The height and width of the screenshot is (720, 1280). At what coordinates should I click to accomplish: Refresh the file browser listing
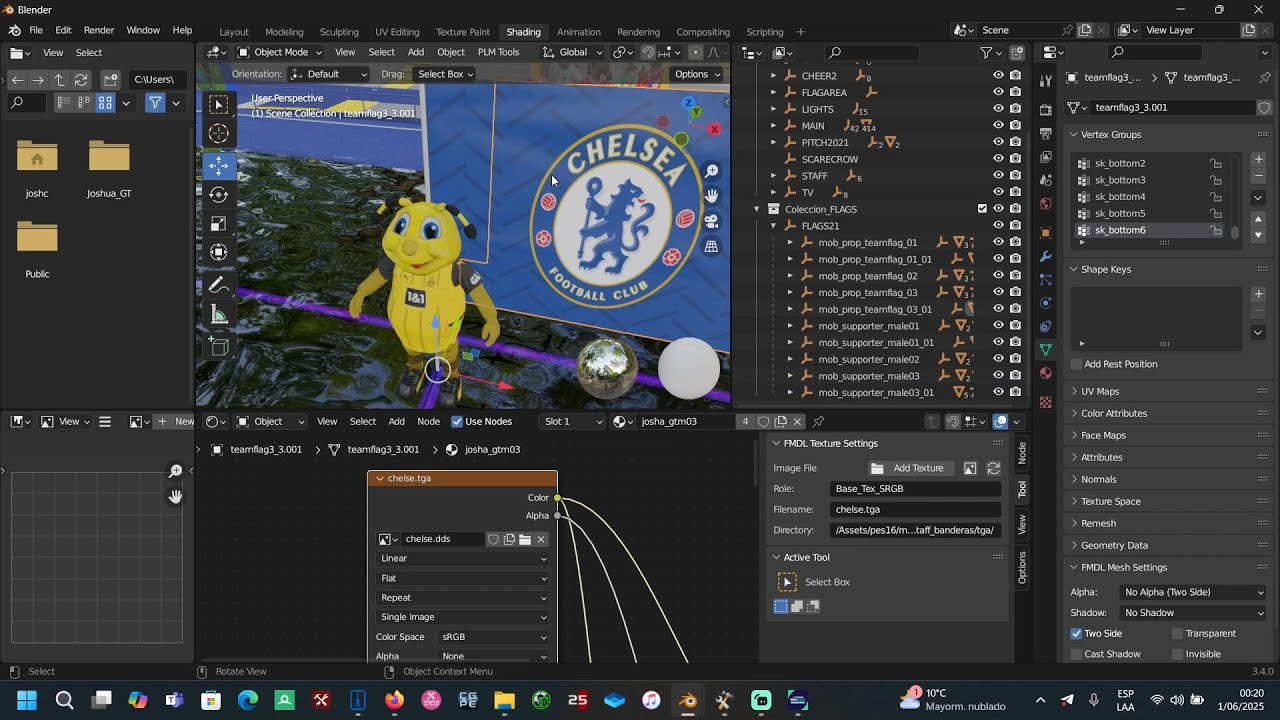82,79
